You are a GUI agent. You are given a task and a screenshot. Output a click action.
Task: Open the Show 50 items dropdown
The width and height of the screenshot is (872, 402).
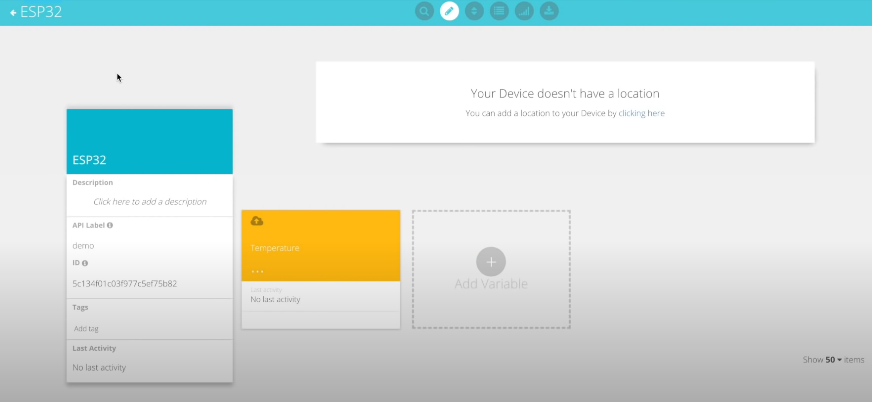(833, 360)
